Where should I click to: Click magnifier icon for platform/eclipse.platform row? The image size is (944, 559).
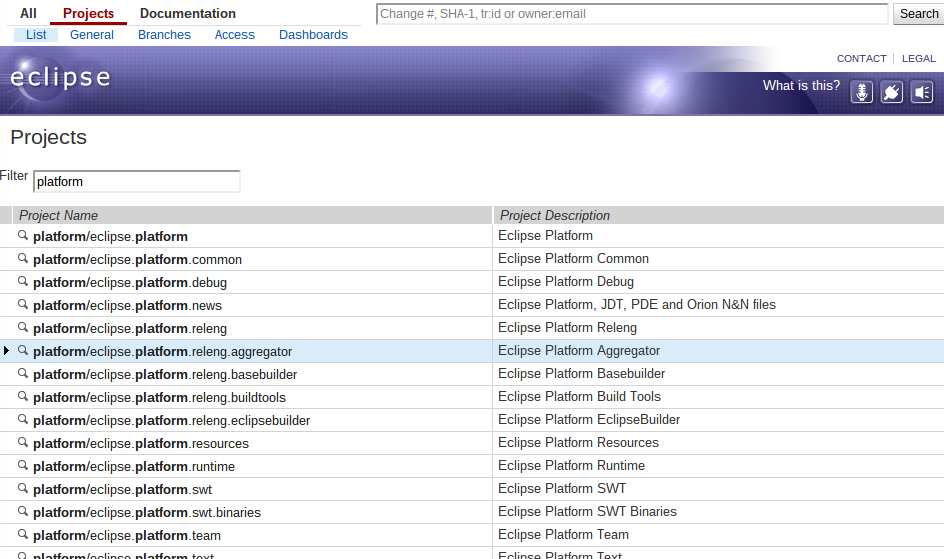pos(23,235)
